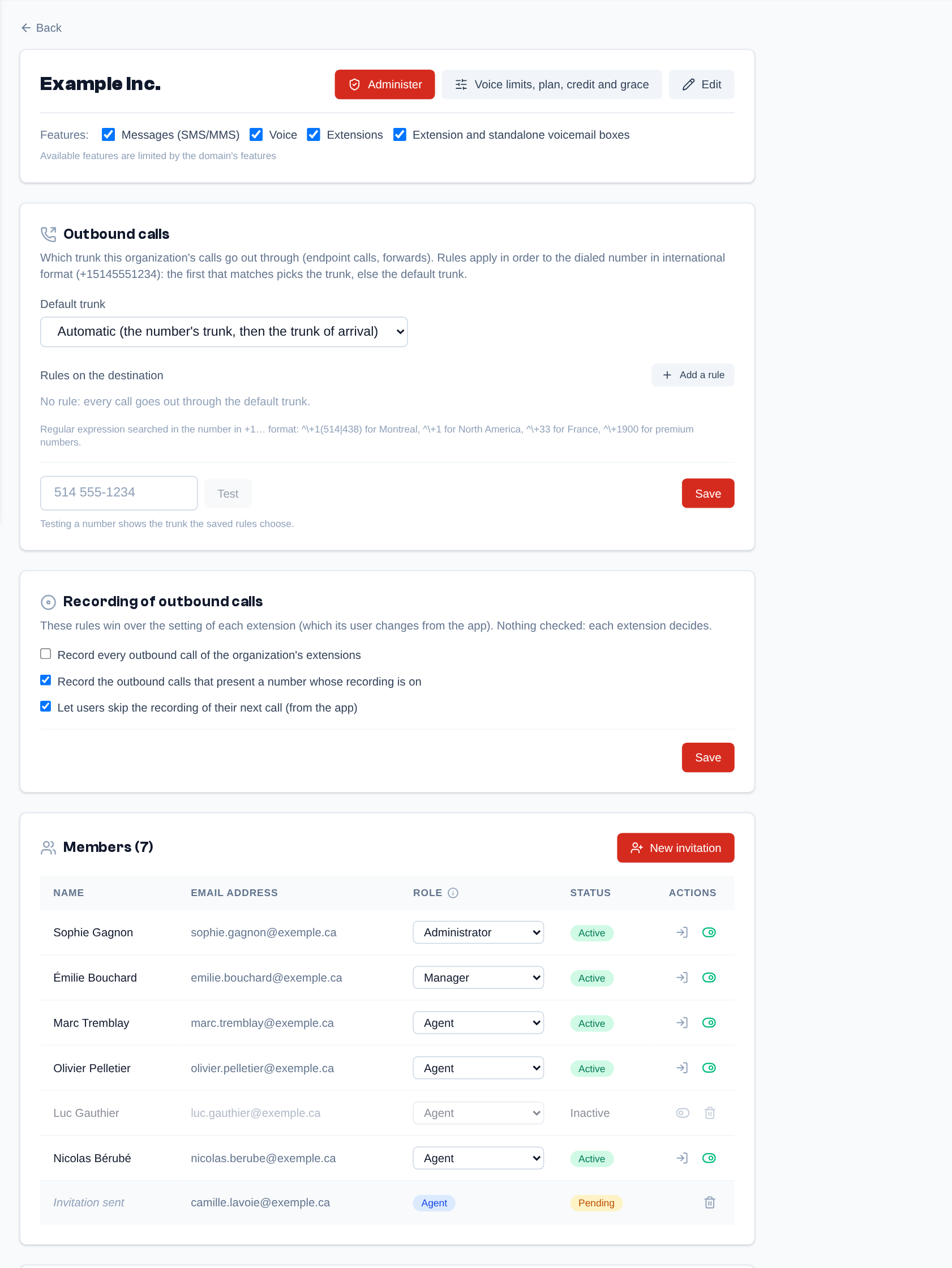Go Back with the arrow link
The width and height of the screenshot is (952, 1268).
[41, 28]
